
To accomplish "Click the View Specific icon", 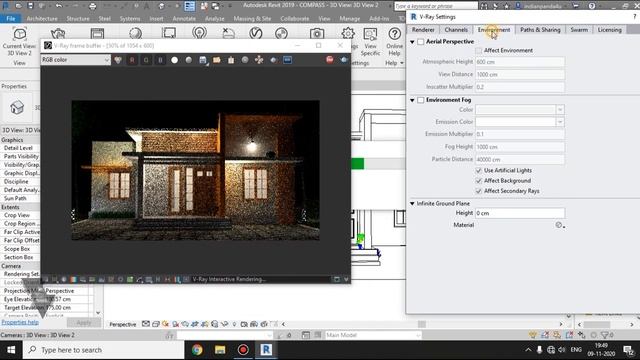I will (370, 42).
